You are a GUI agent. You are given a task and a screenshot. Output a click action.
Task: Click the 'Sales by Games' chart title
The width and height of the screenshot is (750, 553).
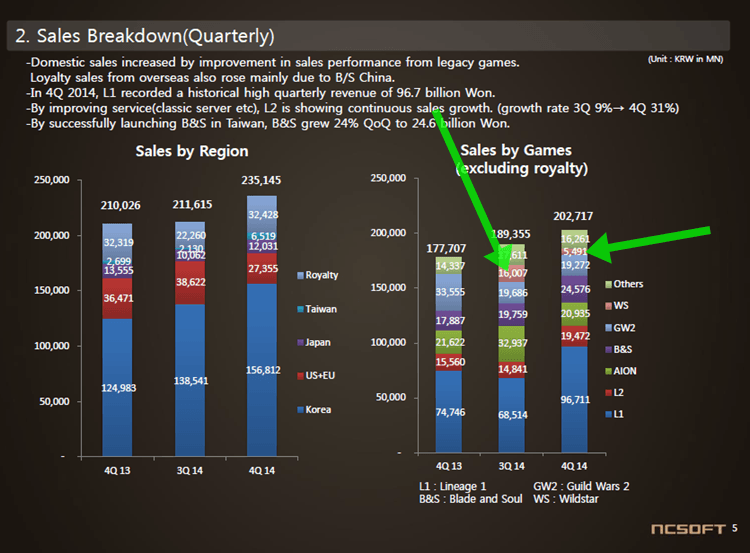point(516,150)
